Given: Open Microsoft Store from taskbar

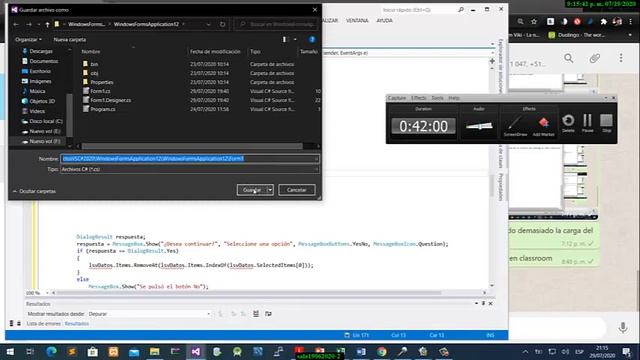Looking at the screenshot, I should [x=93, y=351].
